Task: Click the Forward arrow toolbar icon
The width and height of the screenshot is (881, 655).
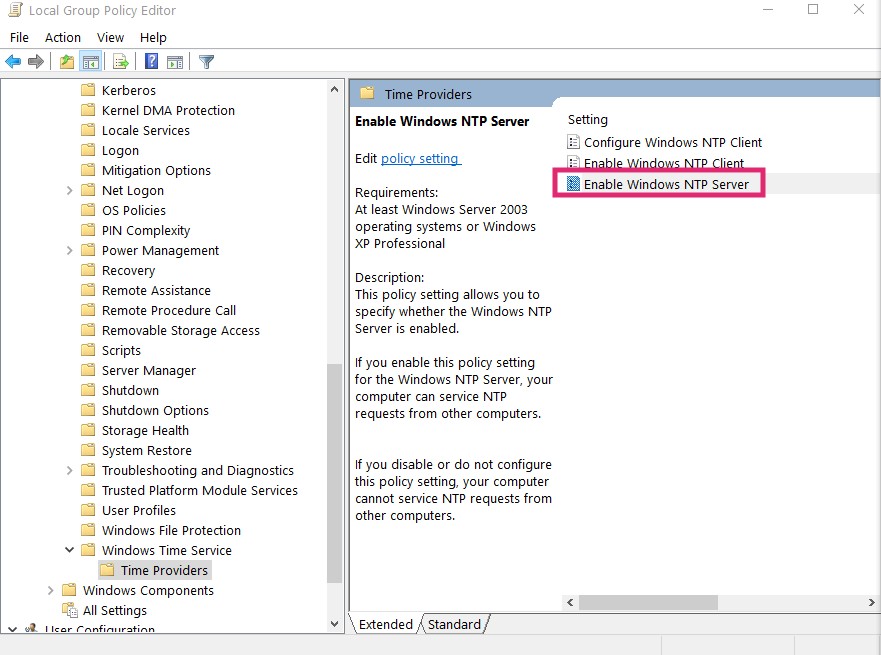Action: coord(36,61)
